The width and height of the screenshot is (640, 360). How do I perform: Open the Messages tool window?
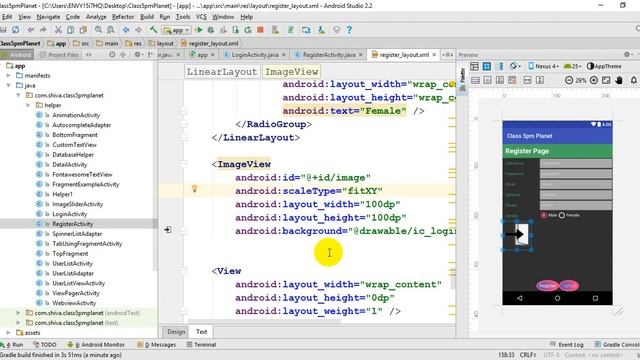coord(157,344)
